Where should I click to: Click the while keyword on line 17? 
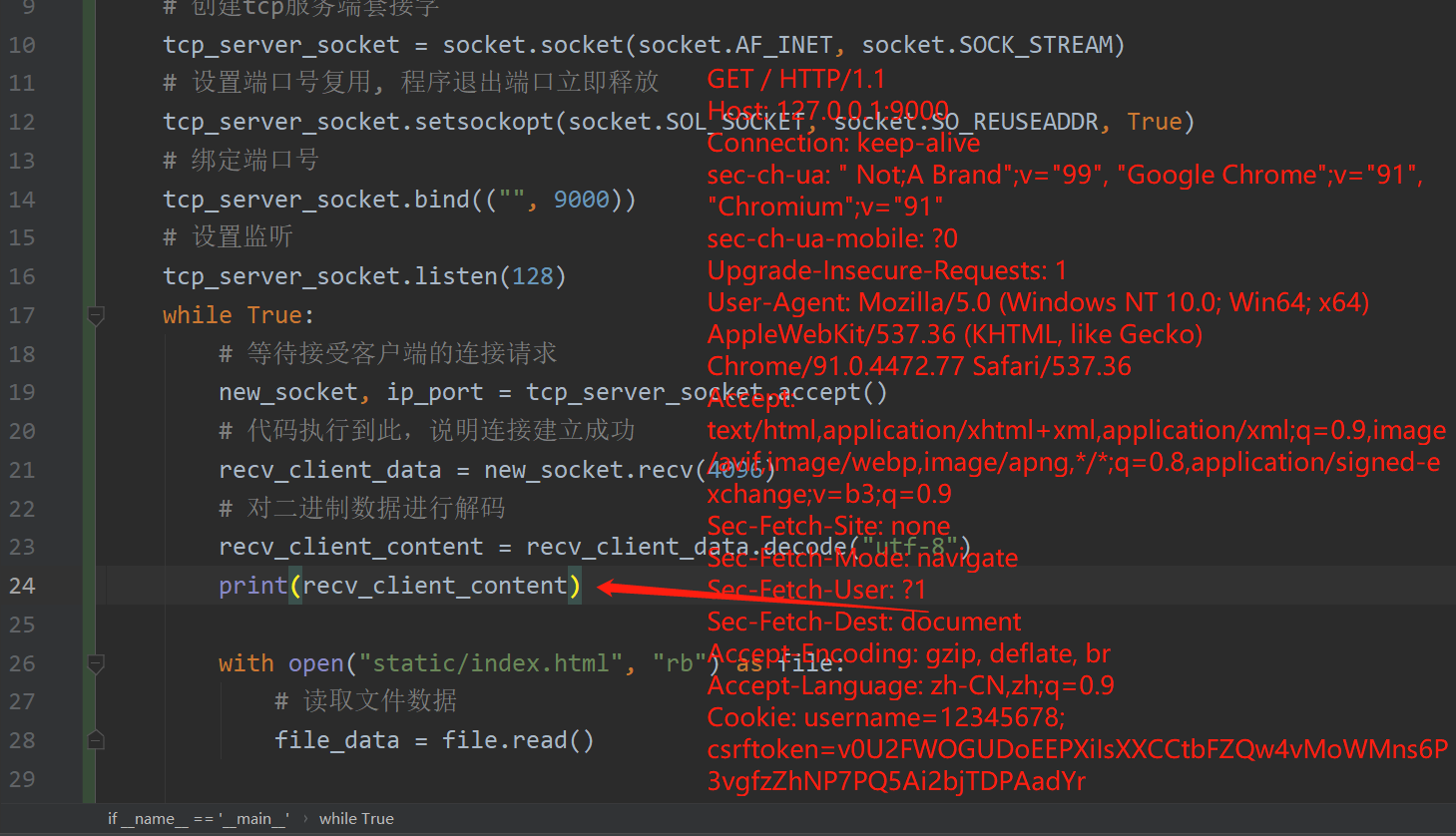tap(198, 315)
